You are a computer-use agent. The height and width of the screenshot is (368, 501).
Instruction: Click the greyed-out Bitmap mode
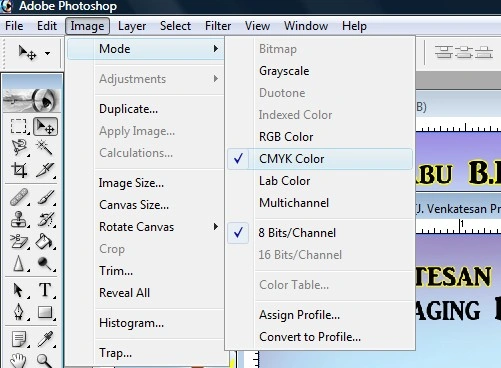320,49
